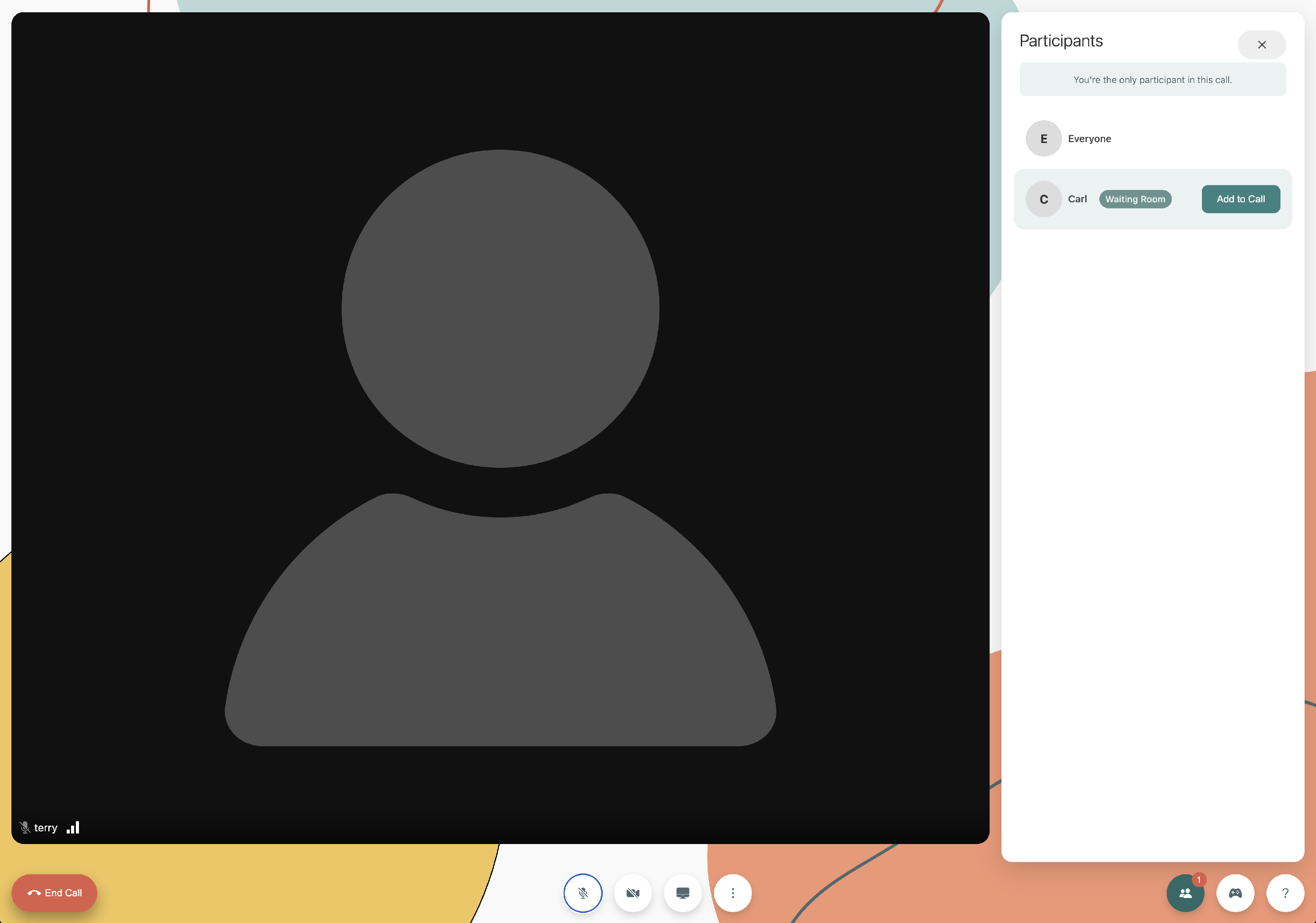
Task: Click the name "Carl" in the list
Action: 1077,199
